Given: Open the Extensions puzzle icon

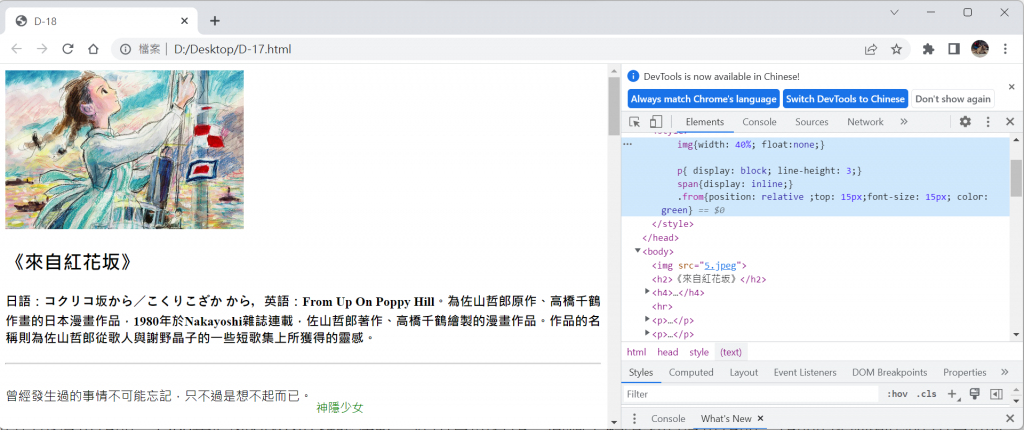Looking at the screenshot, I should pyautogui.click(x=928, y=49).
